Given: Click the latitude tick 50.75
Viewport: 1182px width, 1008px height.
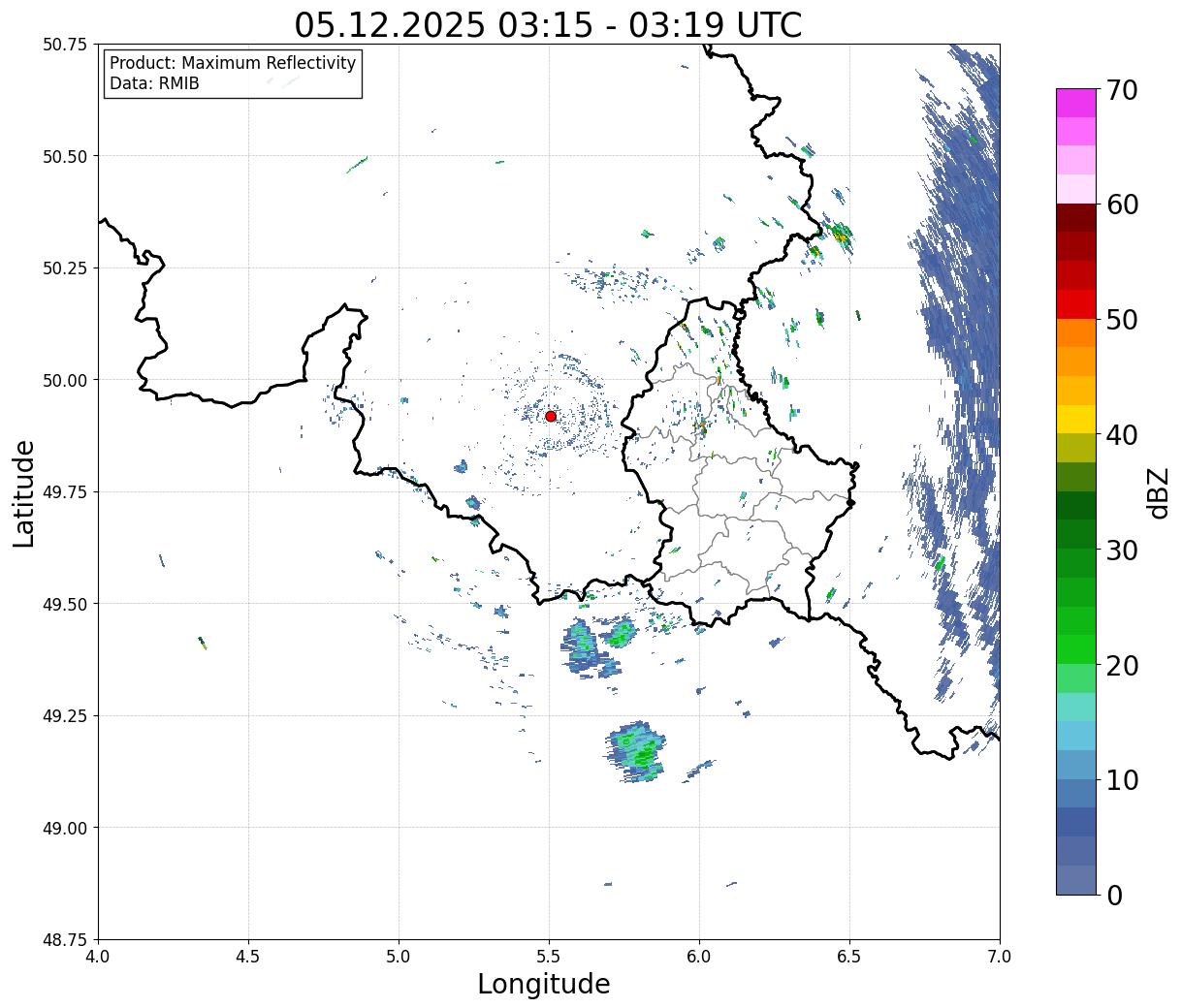Looking at the screenshot, I should tap(65, 44).
